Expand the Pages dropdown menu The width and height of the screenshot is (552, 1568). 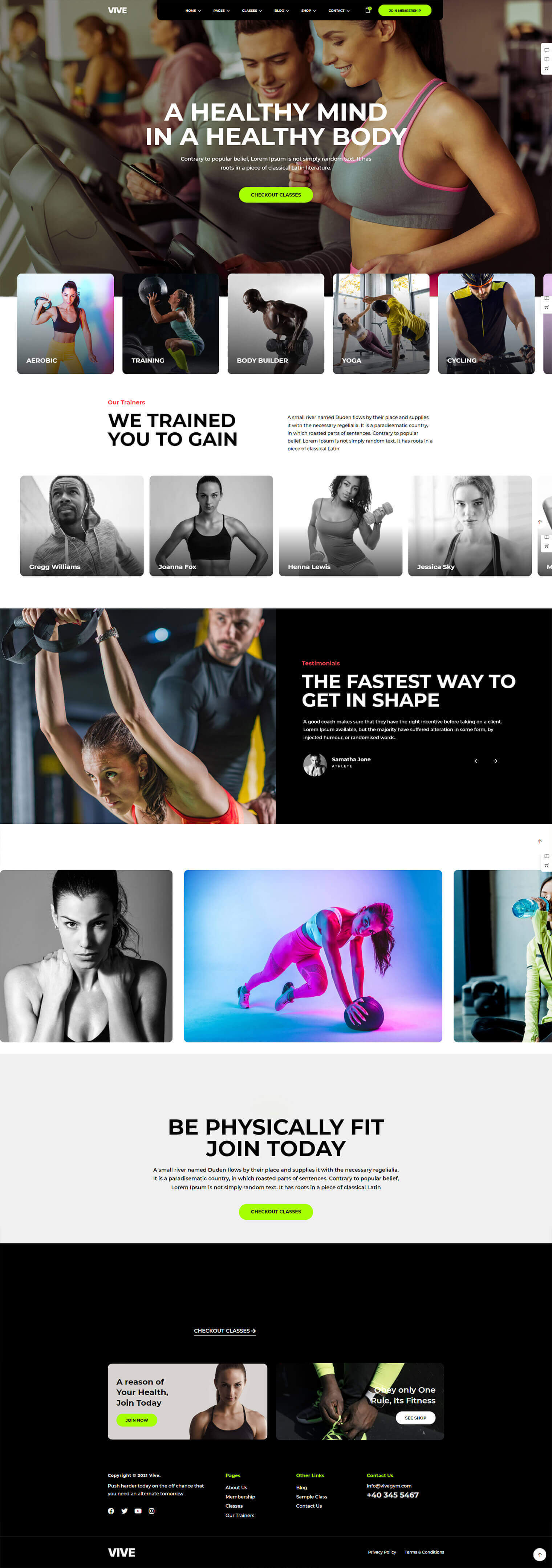[x=222, y=11]
